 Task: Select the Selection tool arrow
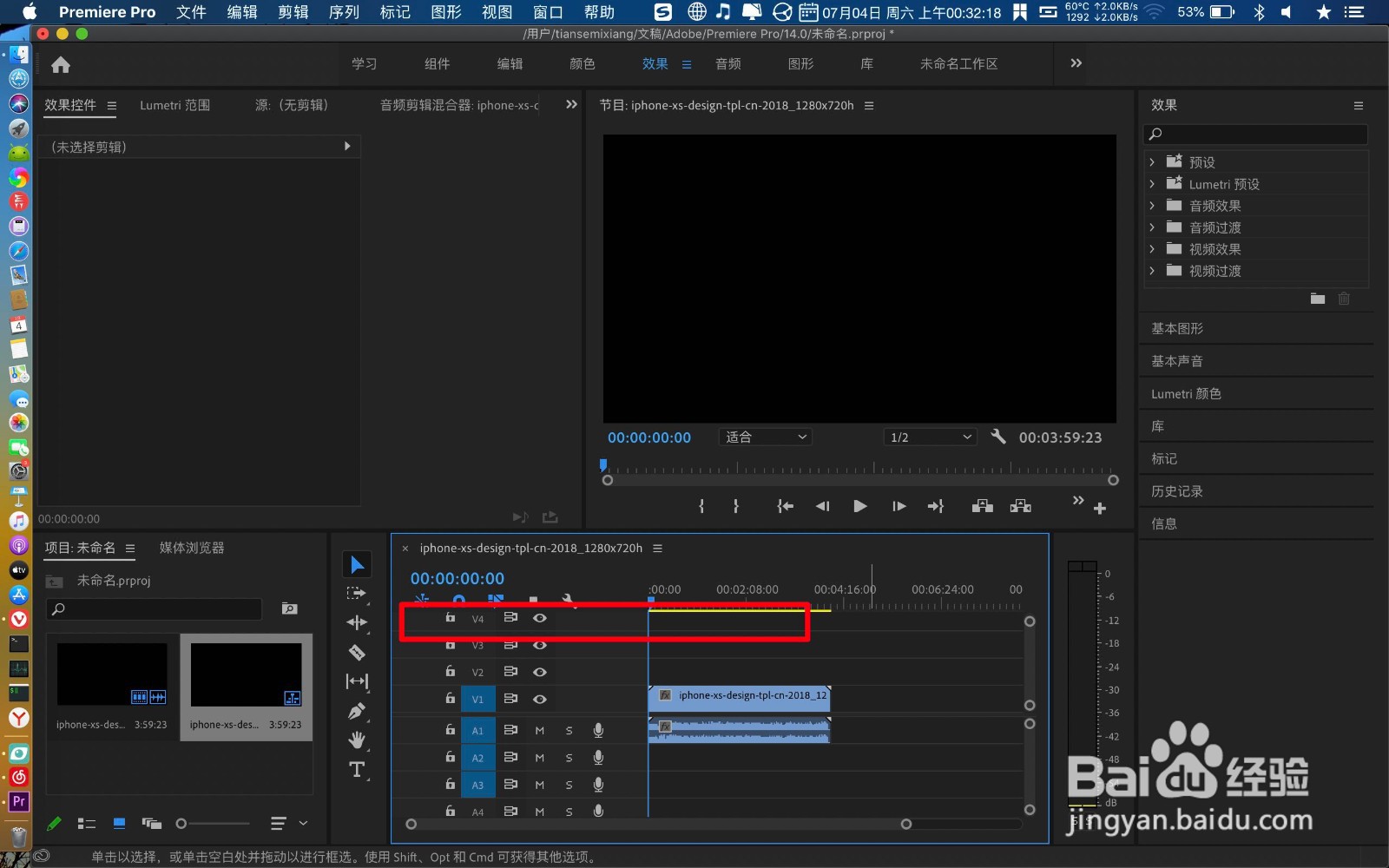click(357, 565)
